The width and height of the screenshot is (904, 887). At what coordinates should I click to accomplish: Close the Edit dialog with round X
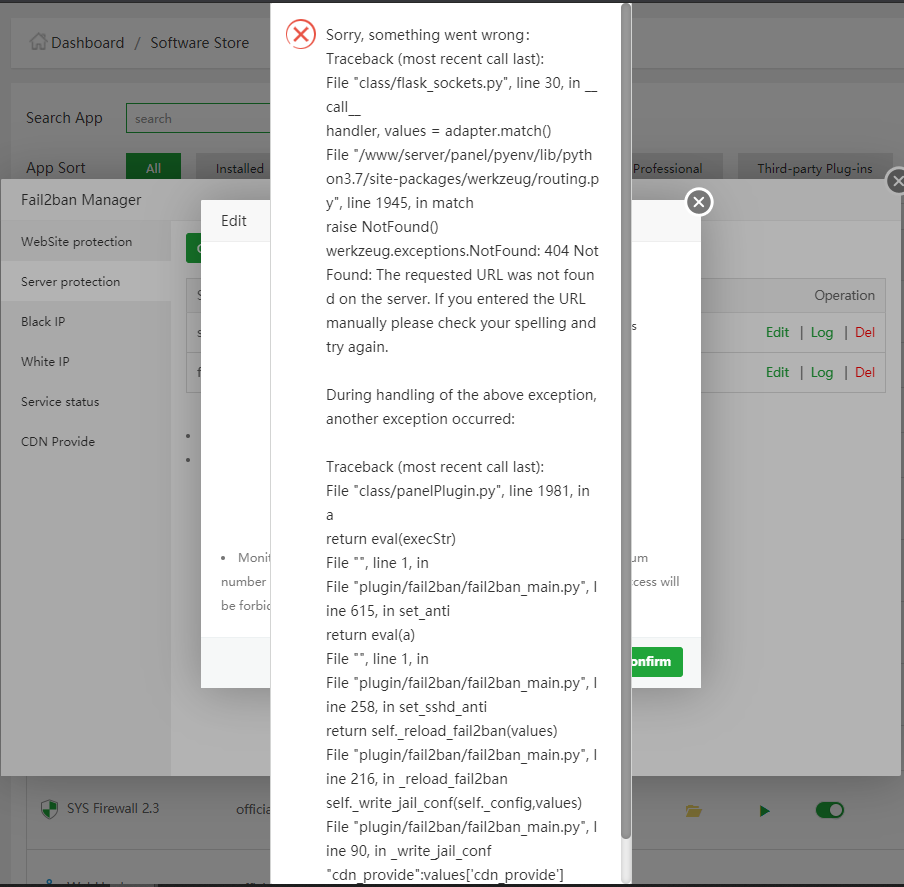click(699, 202)
